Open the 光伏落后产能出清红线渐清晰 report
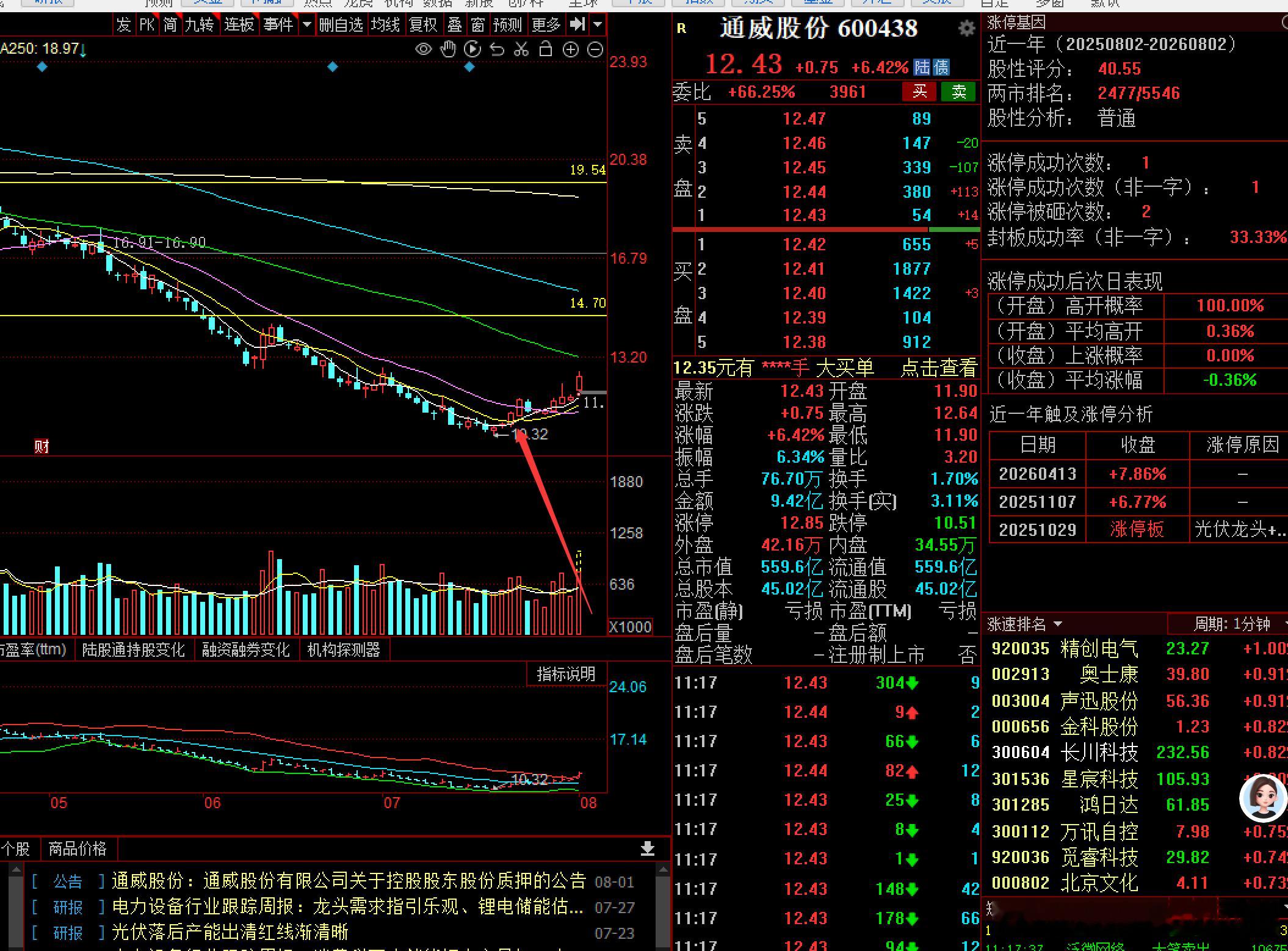This screenshot has height=951, width=1288. pos(230,932)
